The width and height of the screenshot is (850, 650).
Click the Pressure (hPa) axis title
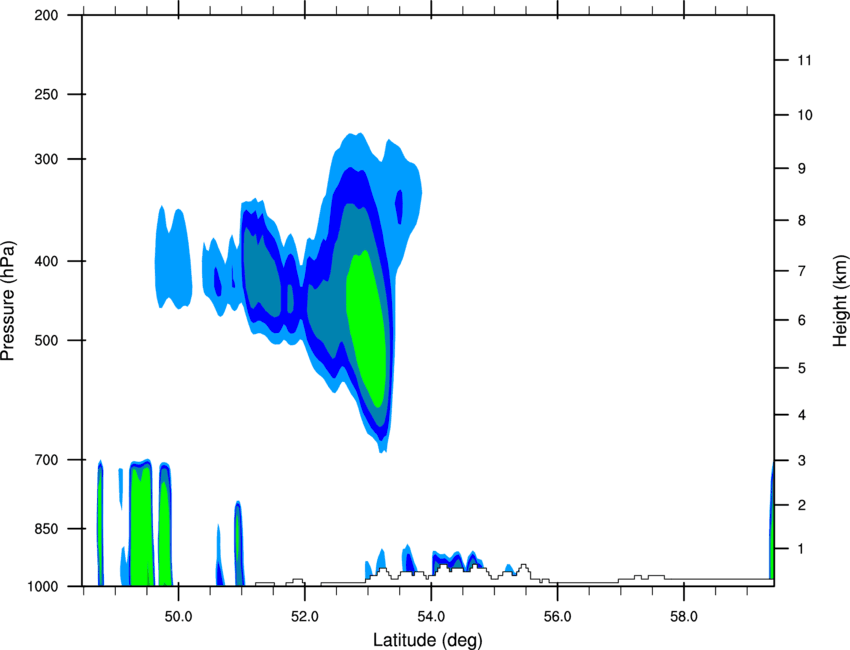[8, 301]
